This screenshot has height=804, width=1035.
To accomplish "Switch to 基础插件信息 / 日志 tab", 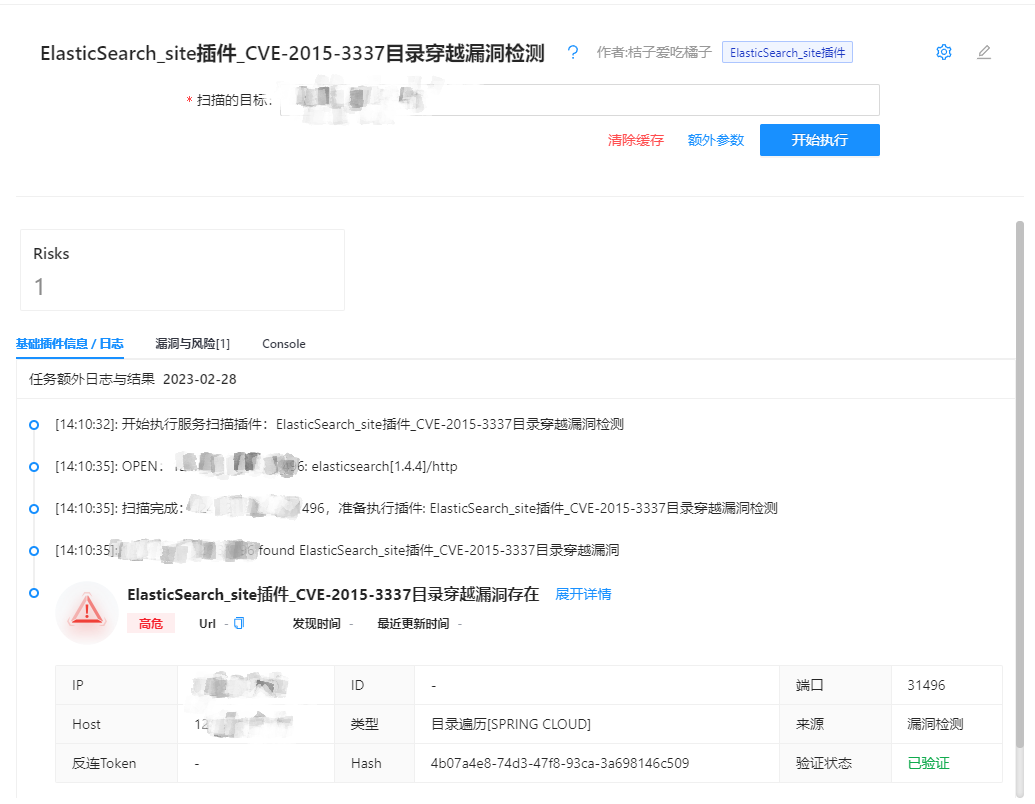I will (x=69, y=343).
